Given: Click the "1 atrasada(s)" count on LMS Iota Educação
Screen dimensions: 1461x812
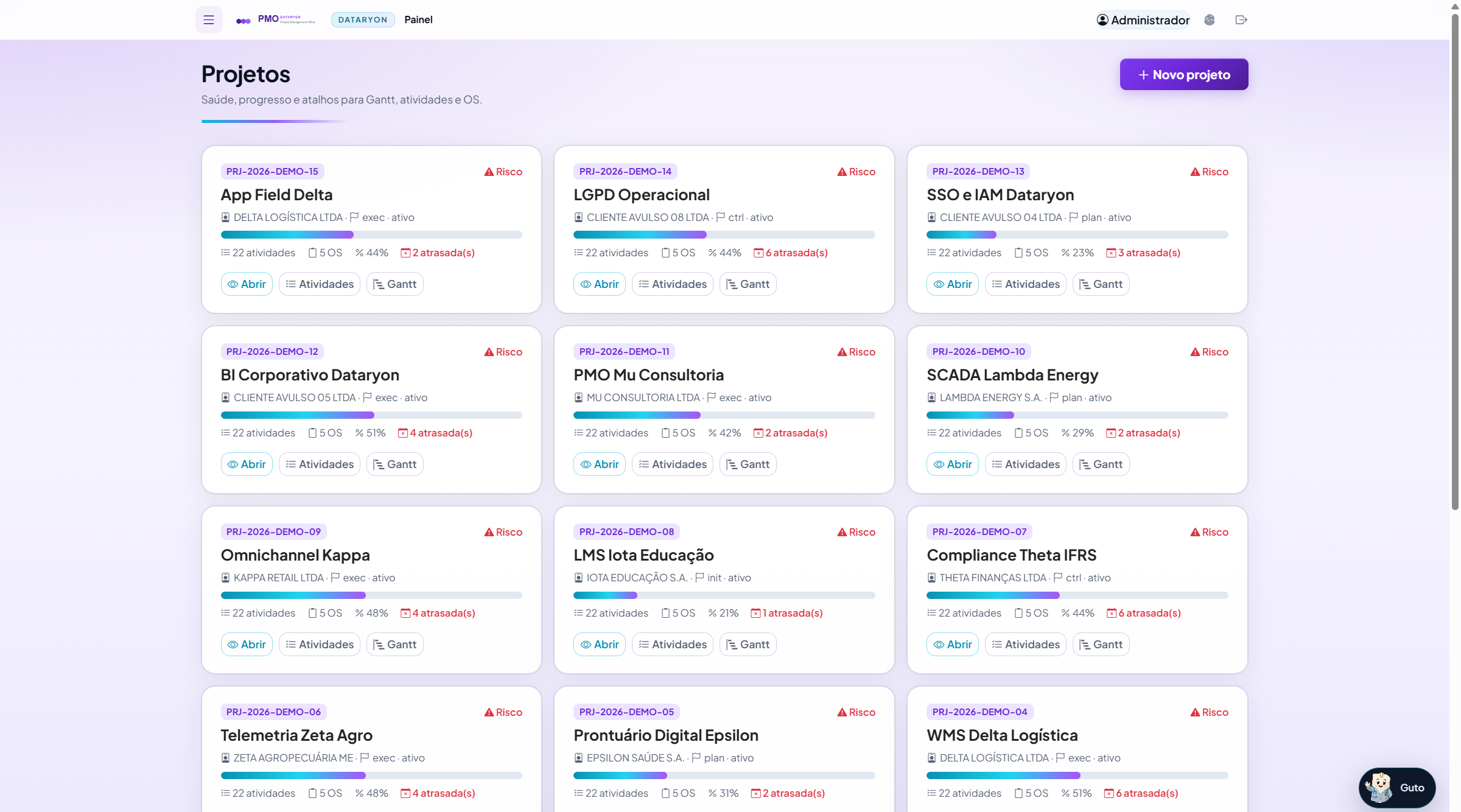Looking at the screenshot, I should 787,613.
